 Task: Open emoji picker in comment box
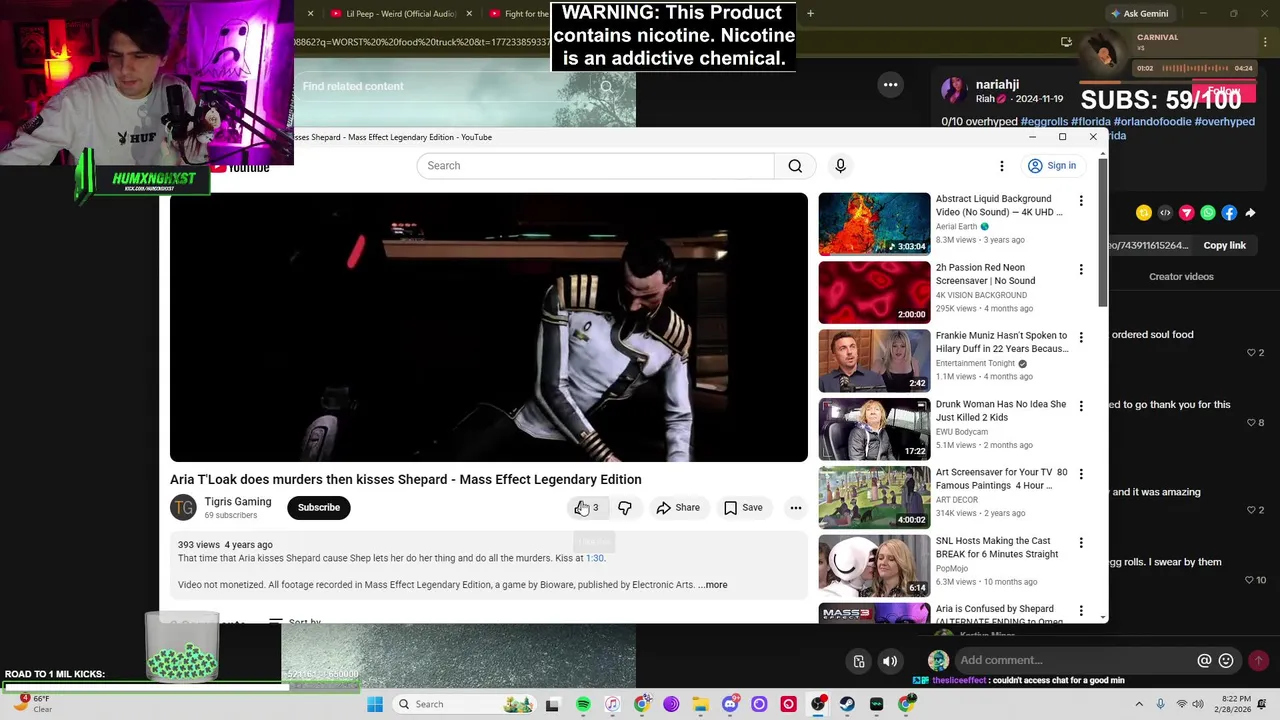coord(1226,661)
